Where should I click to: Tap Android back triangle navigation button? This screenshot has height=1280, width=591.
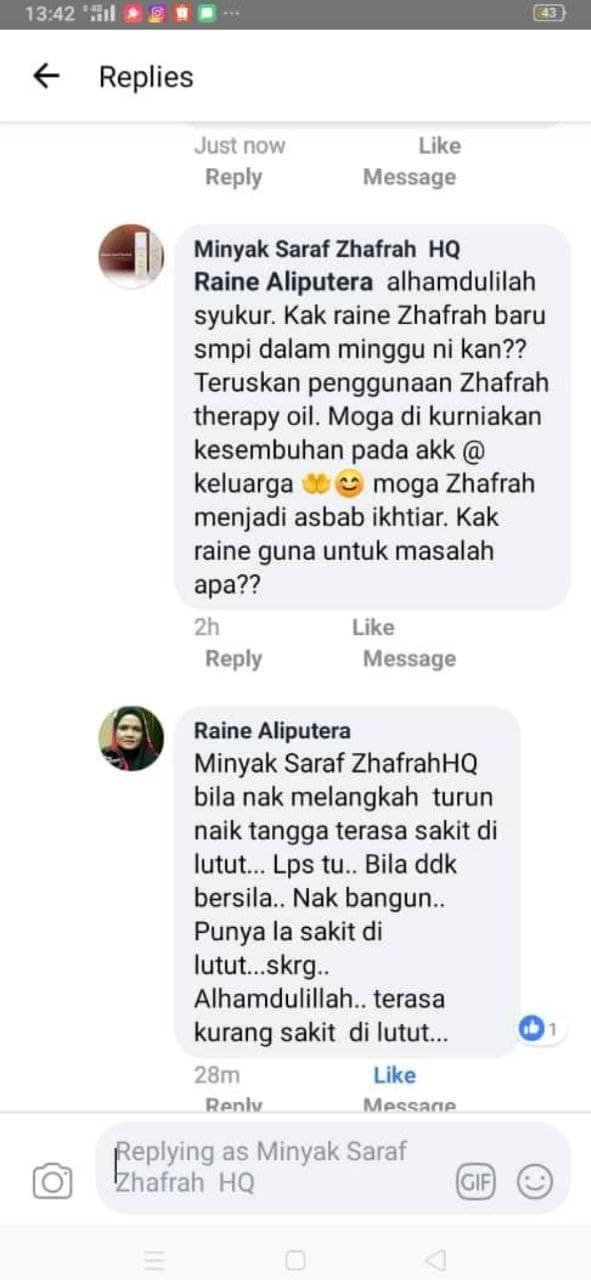[x=435, y=1259]
